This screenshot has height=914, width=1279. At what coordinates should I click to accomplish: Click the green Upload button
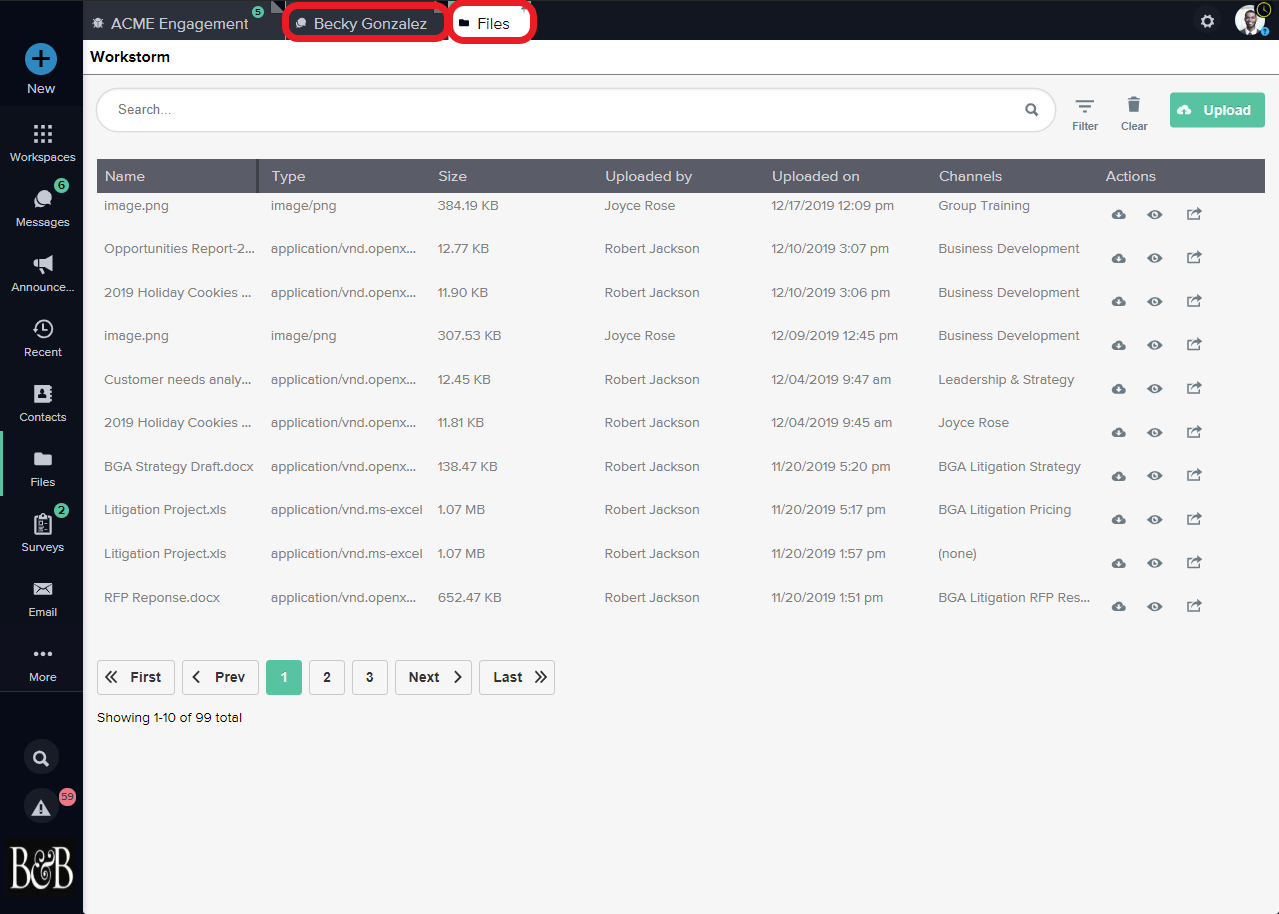(1216, 110)
